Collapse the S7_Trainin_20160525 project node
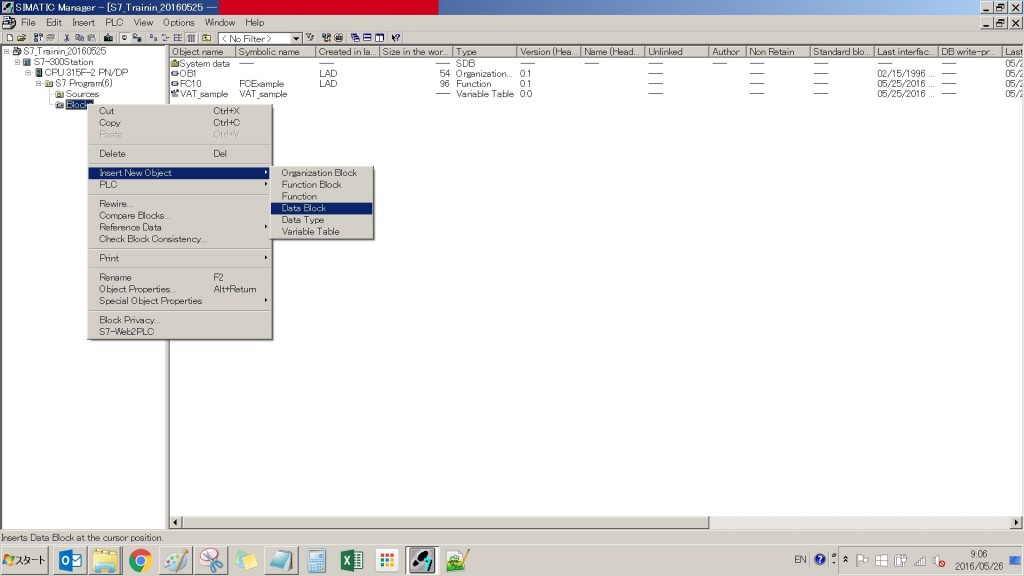1024x576 pixels. [7, 51]
